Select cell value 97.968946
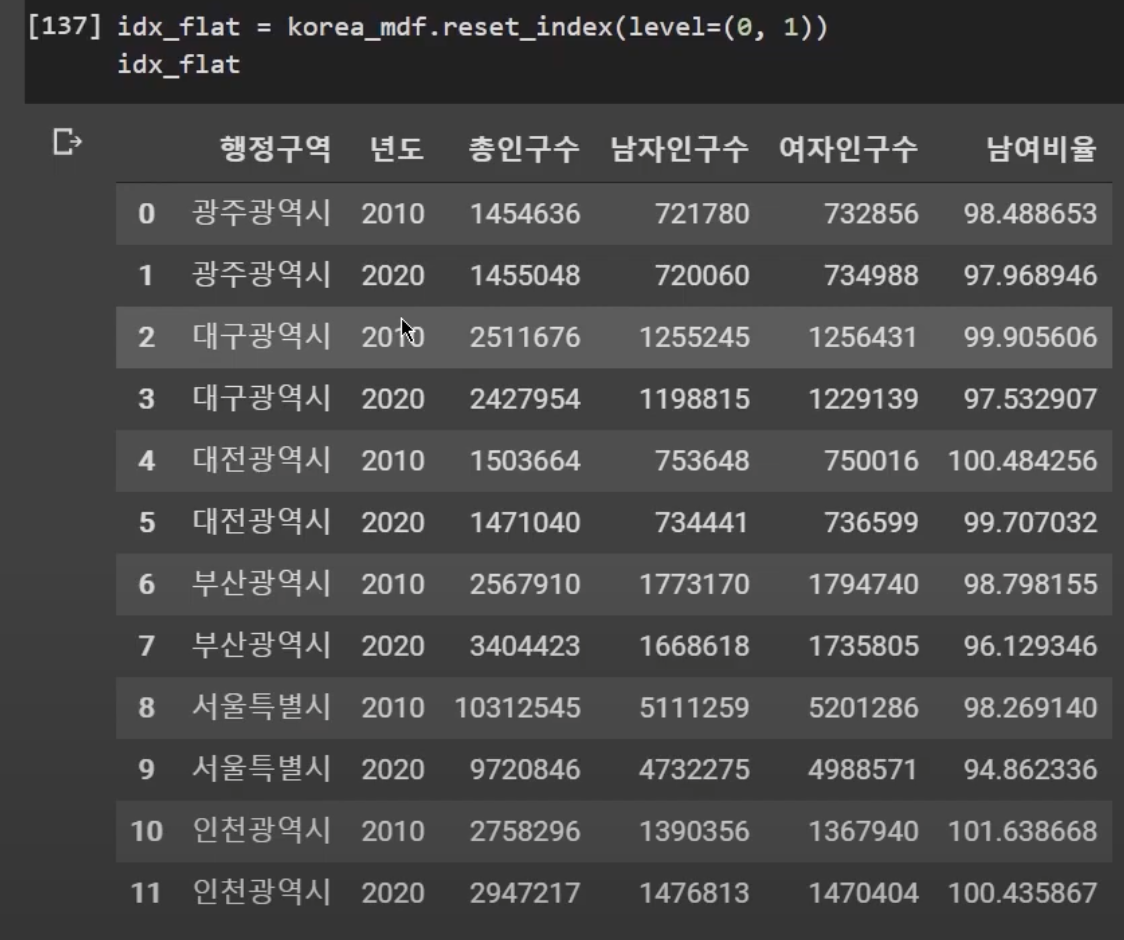 [x=1030, y=275]
